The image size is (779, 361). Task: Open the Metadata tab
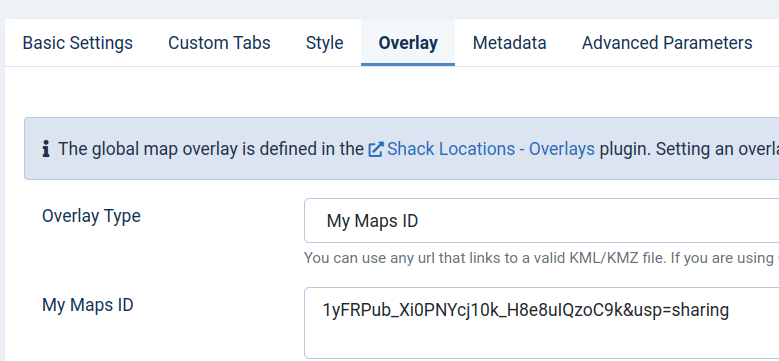(509, 43)
